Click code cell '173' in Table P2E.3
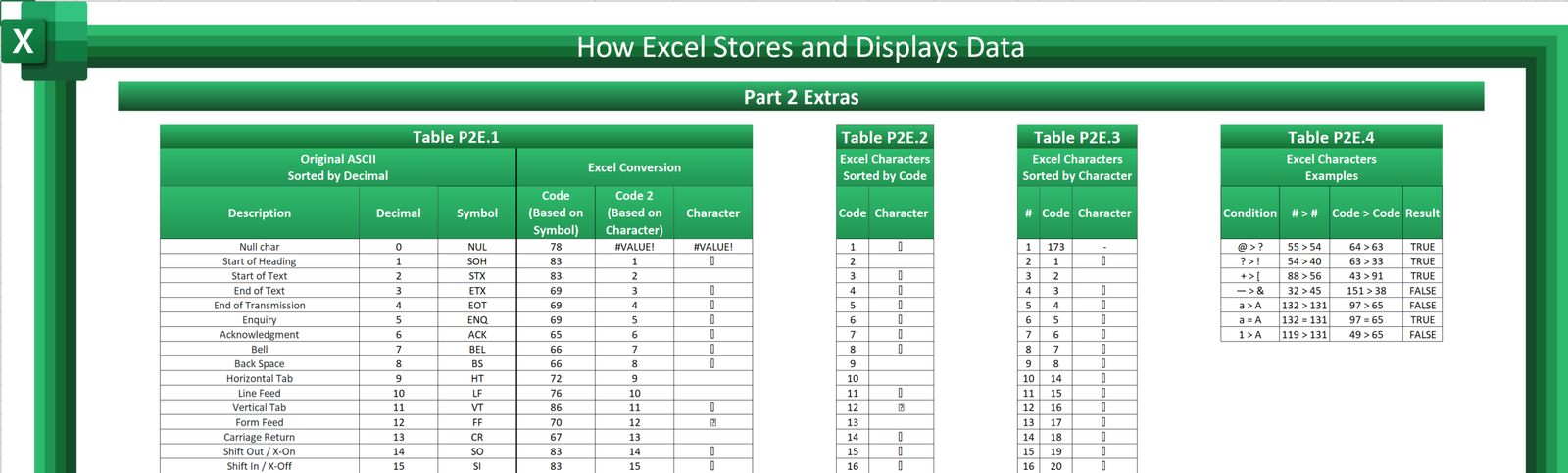The image size is (1568, 473). 1055,247
